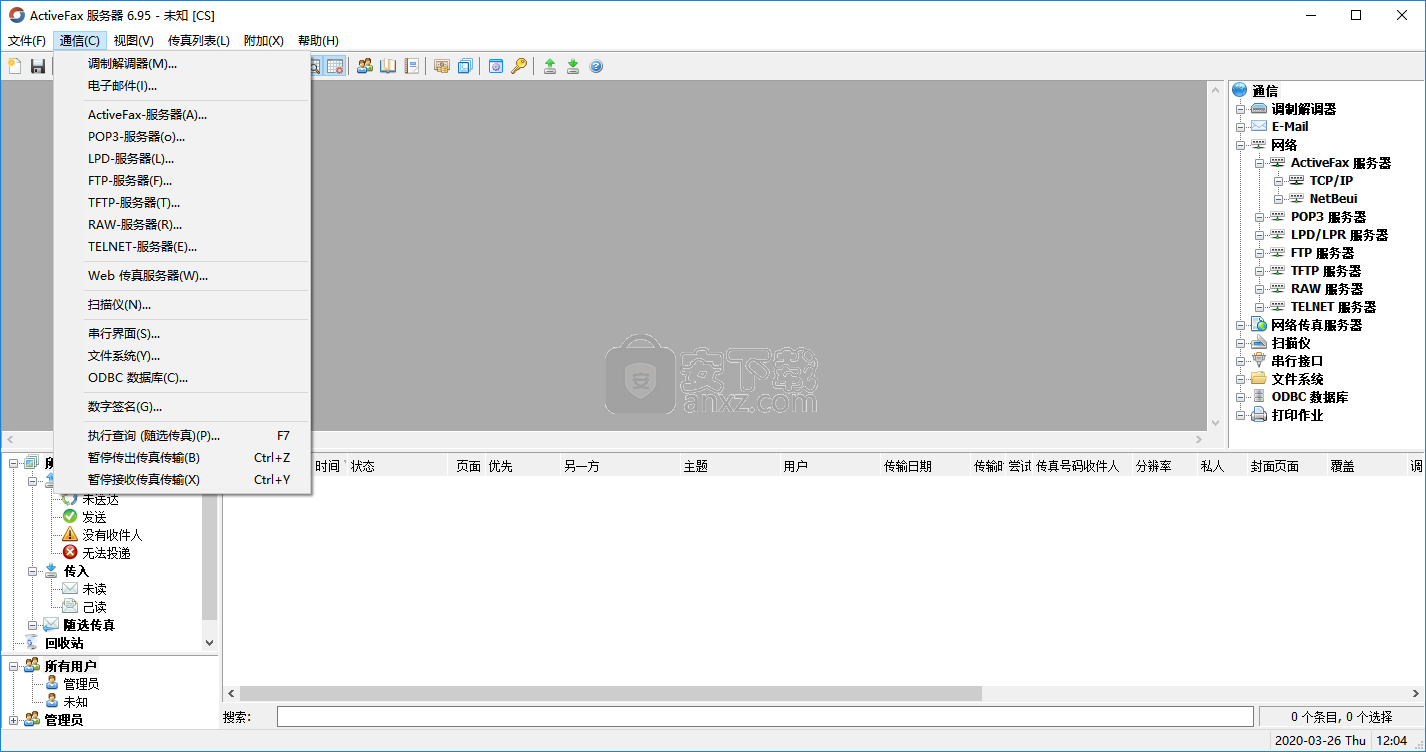
Task: Click the red notebook toolbar icon
Action: (411, 66)
